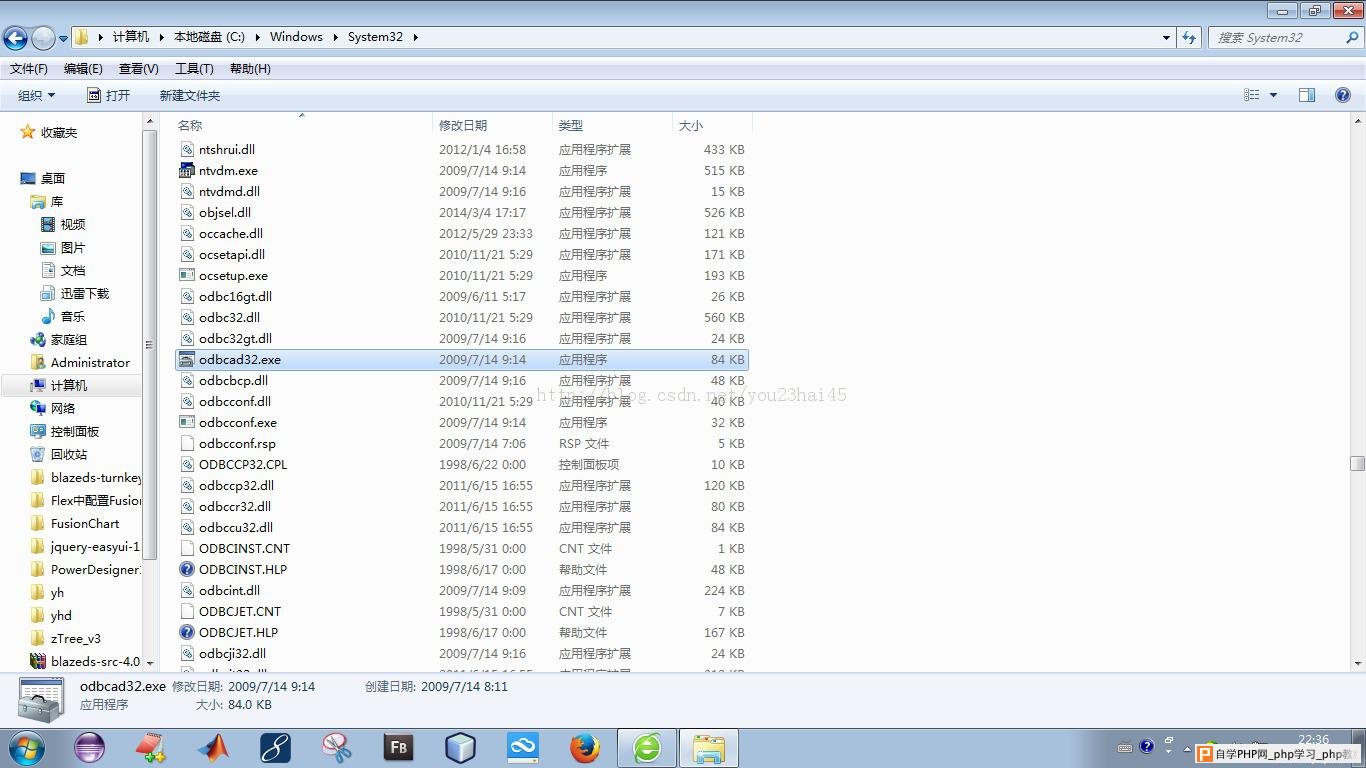Select ocsetup.exe file icon
This screenshot has height=768, width=1366.
click(186, 275)
